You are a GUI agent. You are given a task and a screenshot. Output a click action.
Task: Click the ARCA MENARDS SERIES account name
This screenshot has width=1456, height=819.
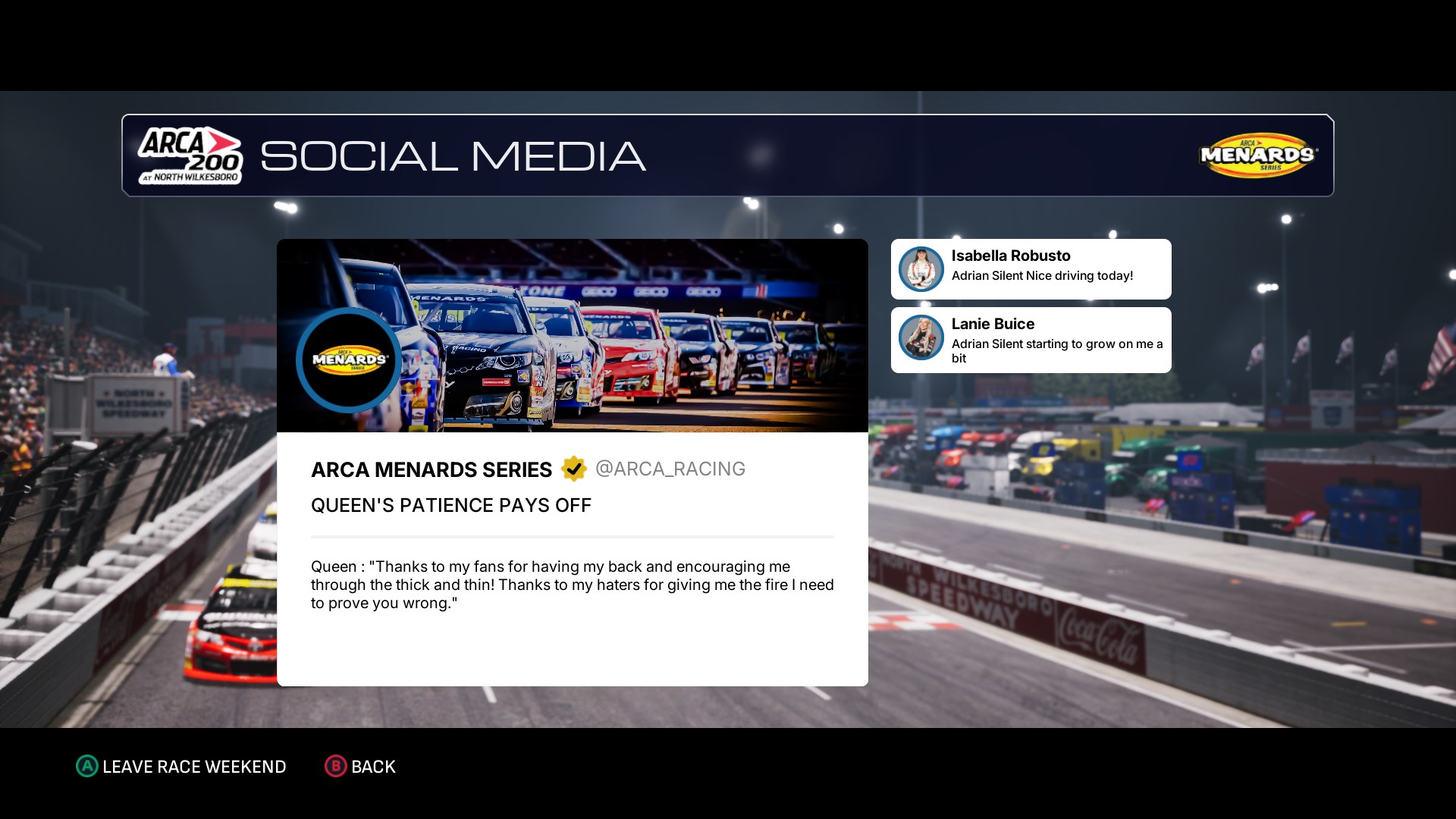tap(431, 470)
